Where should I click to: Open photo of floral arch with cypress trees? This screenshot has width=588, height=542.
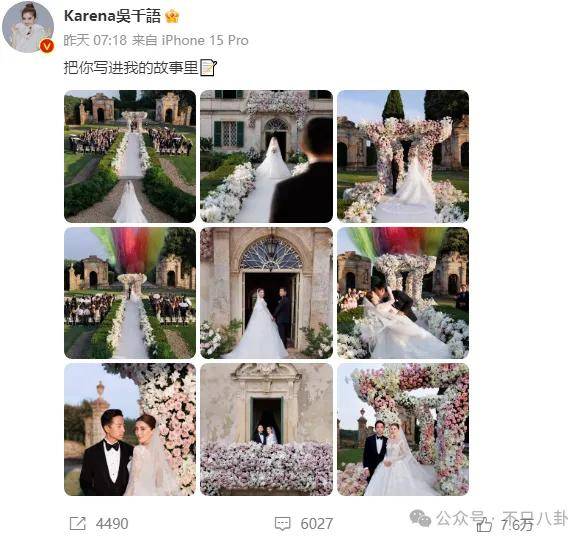click(403, 156)
